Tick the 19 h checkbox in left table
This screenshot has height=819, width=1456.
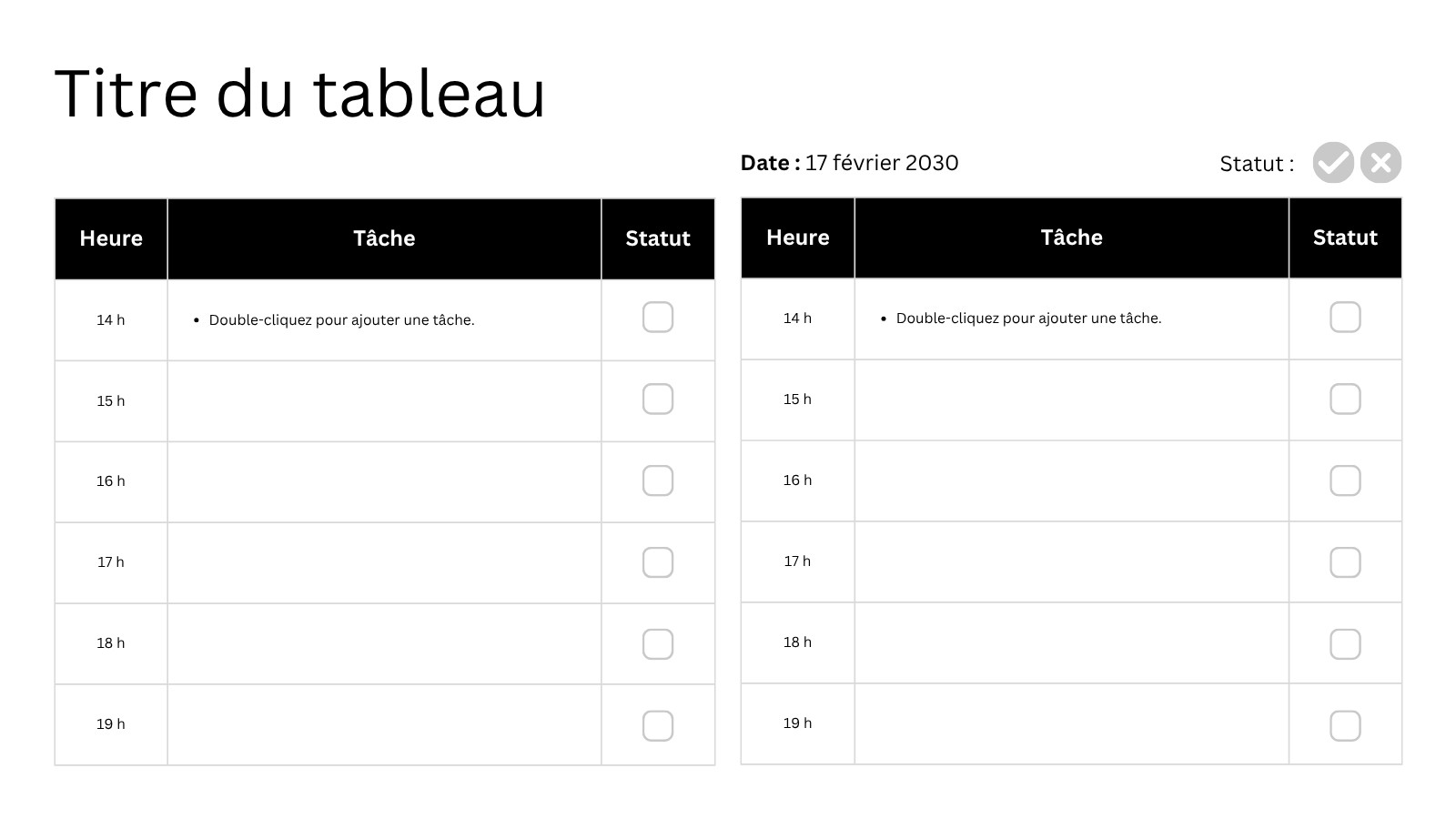(x=658, y=726)
